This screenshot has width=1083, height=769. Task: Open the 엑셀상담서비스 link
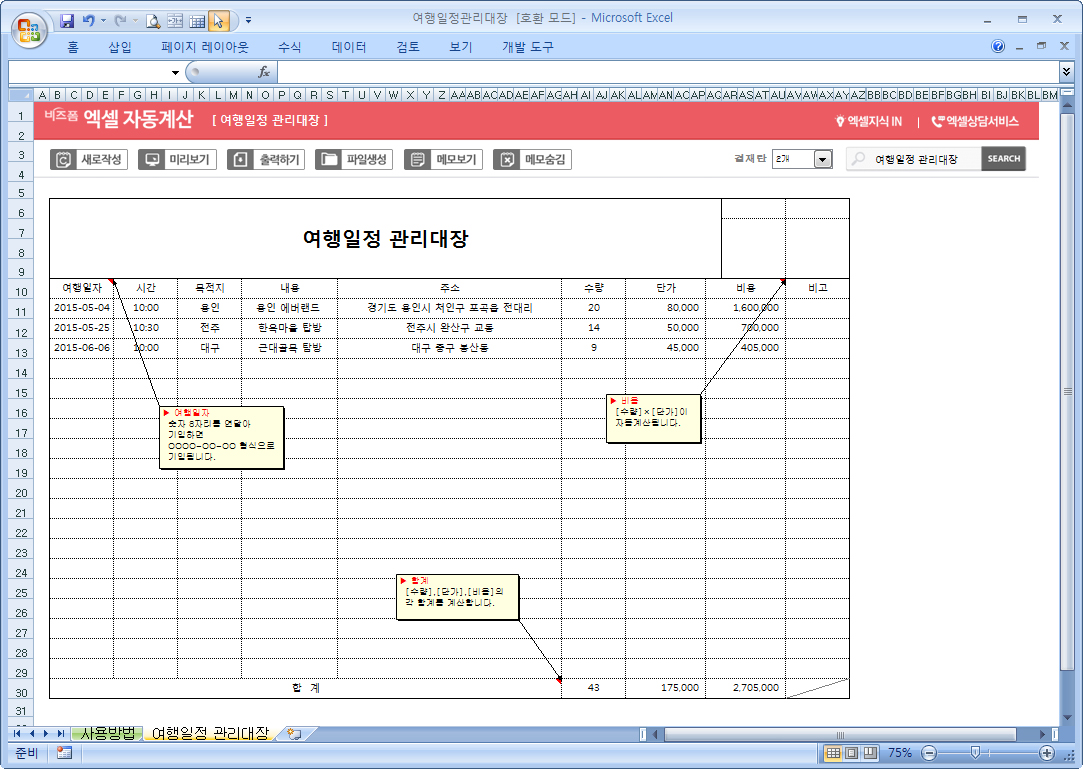pos(975,122)
